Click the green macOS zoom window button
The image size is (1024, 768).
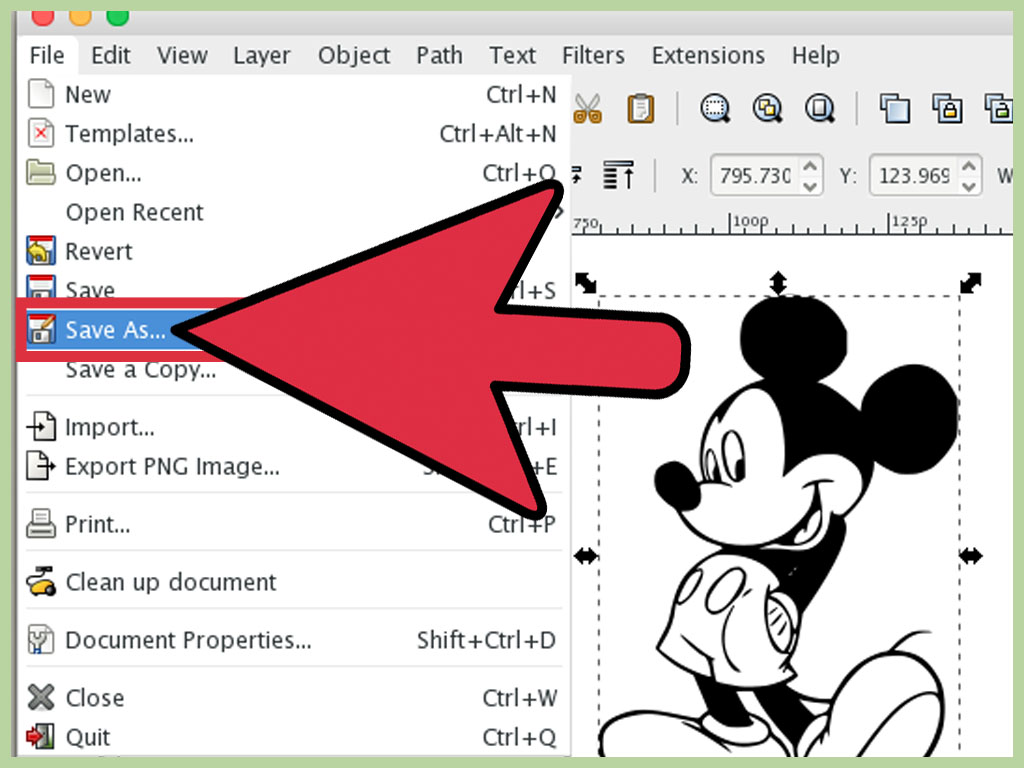pyautogui.click(x=118, y=18)
